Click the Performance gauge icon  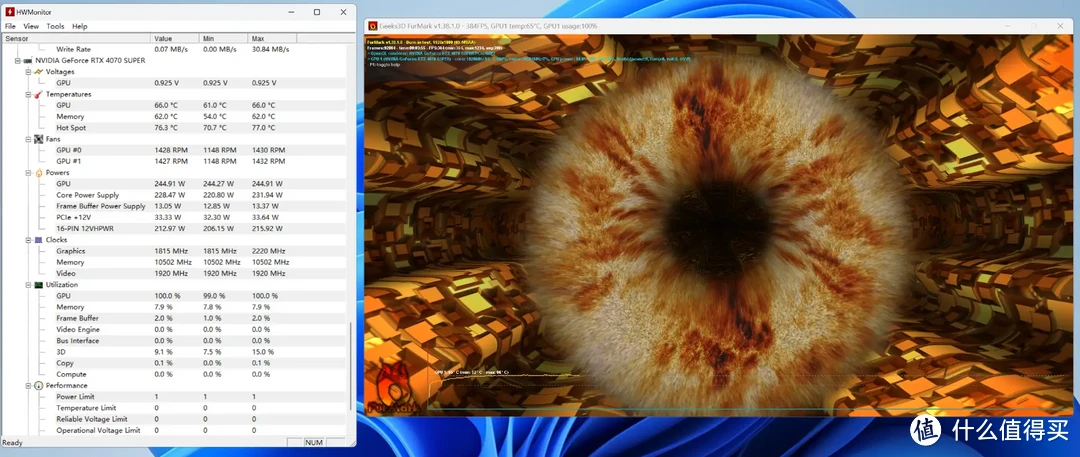pyautogui.click(x=39, y=385)
